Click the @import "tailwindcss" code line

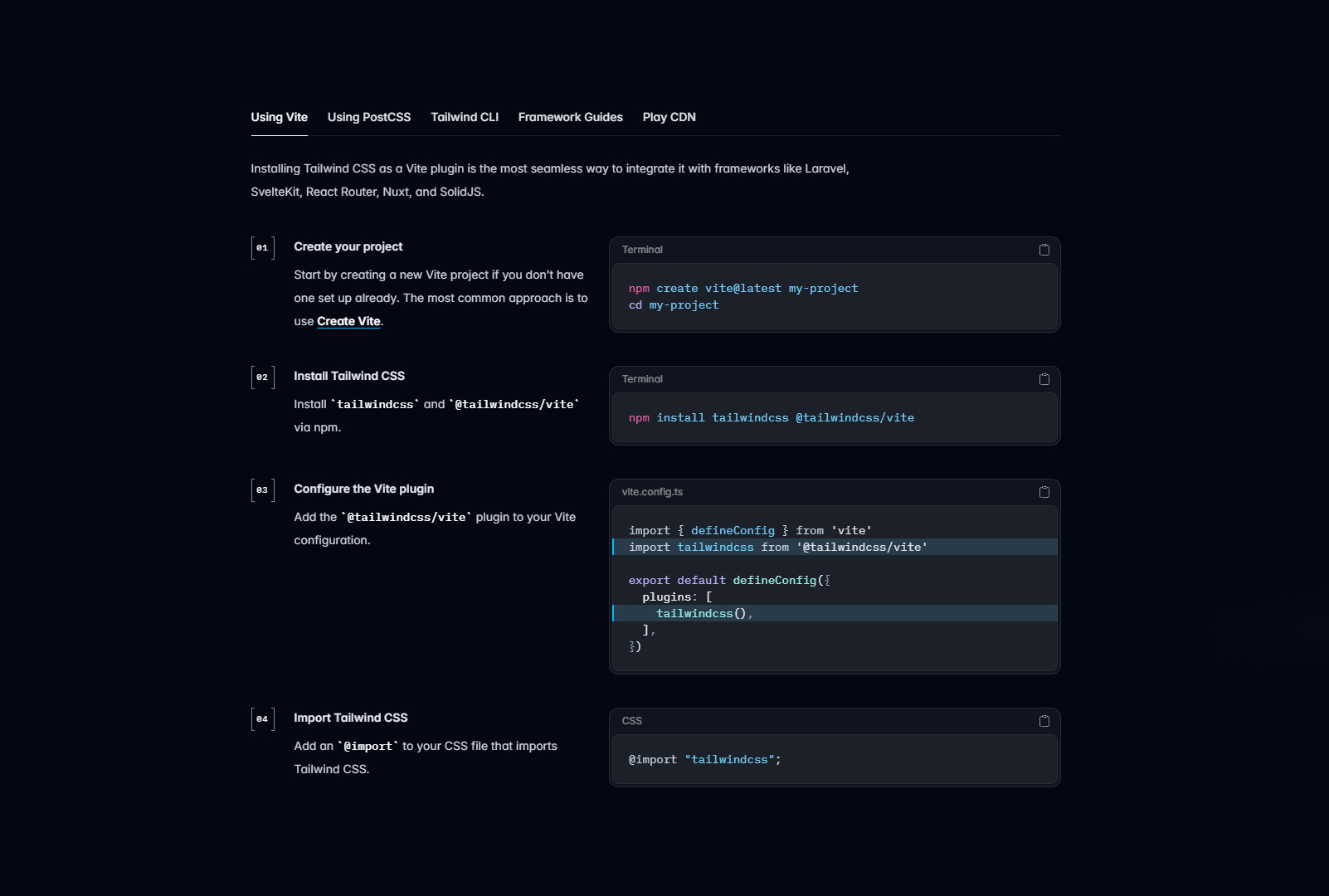704,760
